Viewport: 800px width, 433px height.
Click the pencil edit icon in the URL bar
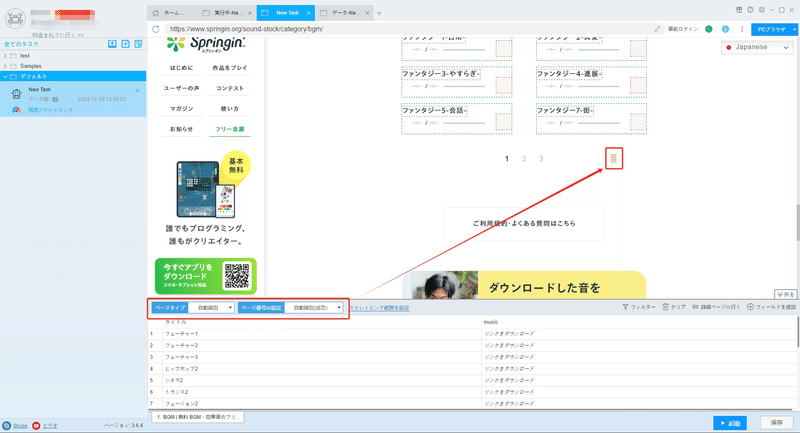pyautogui.click(x=657, y=29)
